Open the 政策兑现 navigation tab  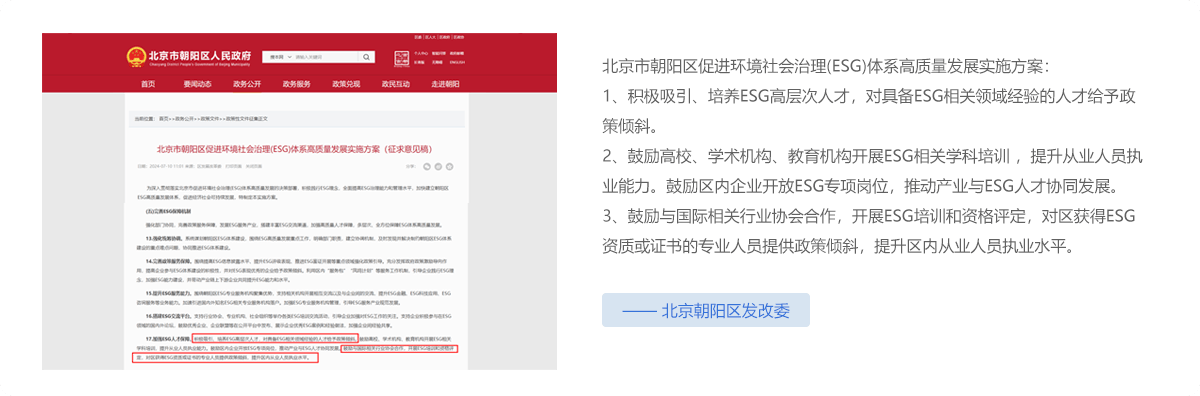point(346,84)
